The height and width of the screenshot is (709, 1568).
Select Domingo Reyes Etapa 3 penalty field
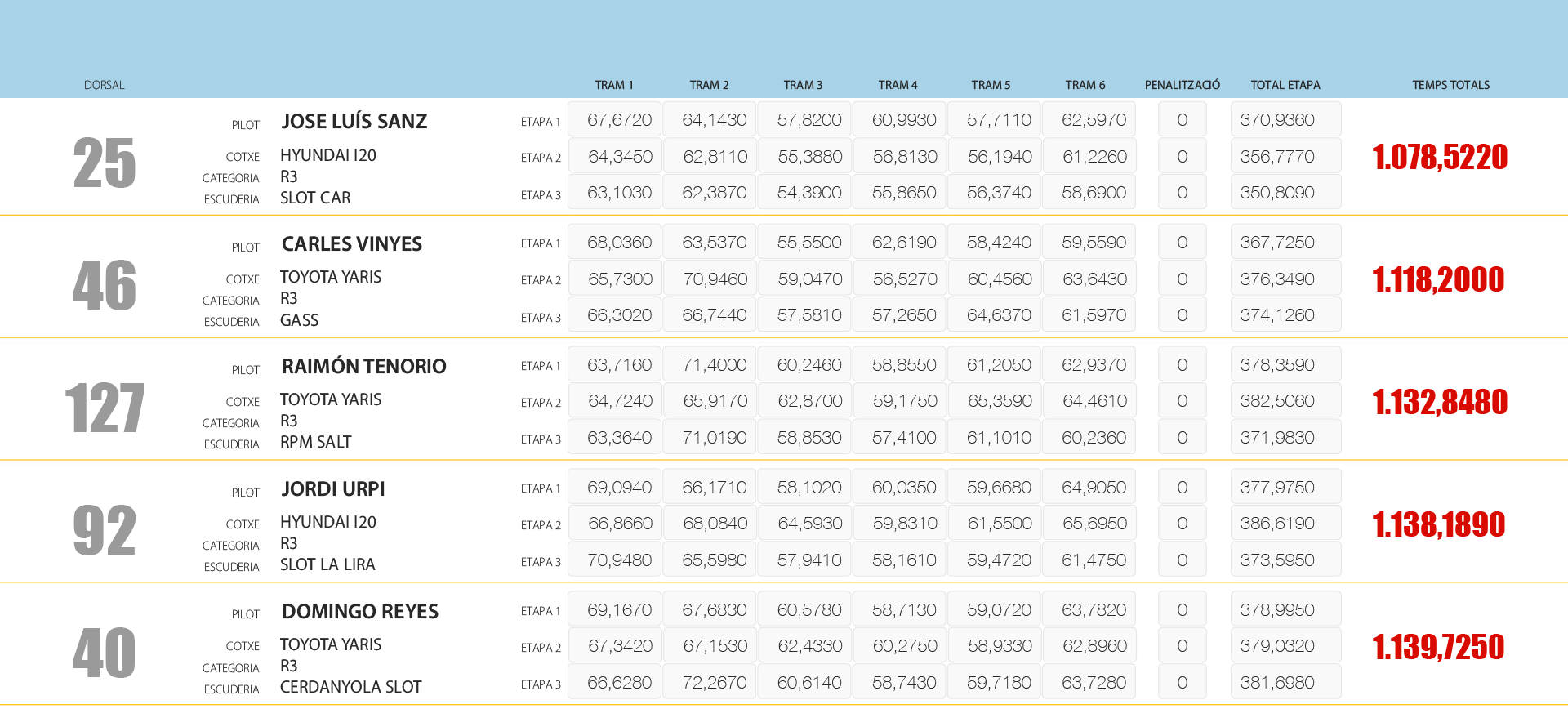(x=1182, y=682)
